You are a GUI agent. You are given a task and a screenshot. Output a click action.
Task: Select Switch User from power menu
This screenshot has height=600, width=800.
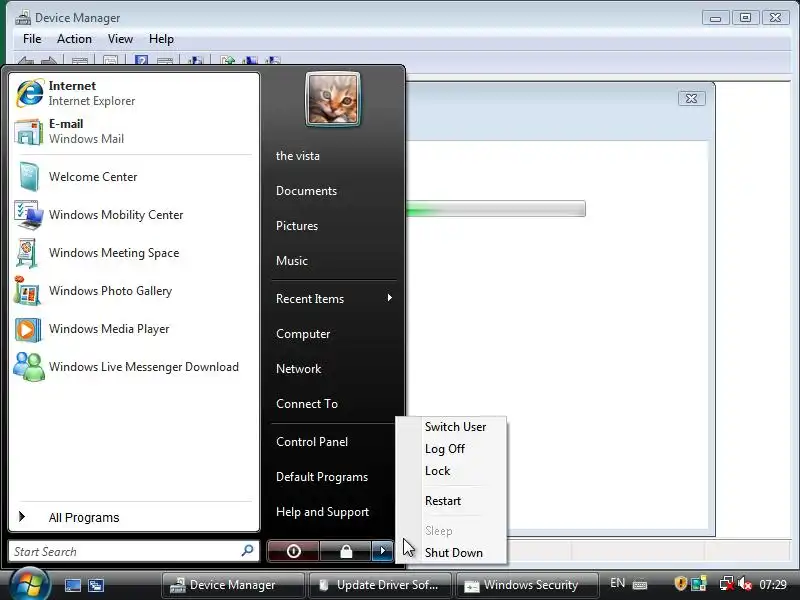coord(455,427)
